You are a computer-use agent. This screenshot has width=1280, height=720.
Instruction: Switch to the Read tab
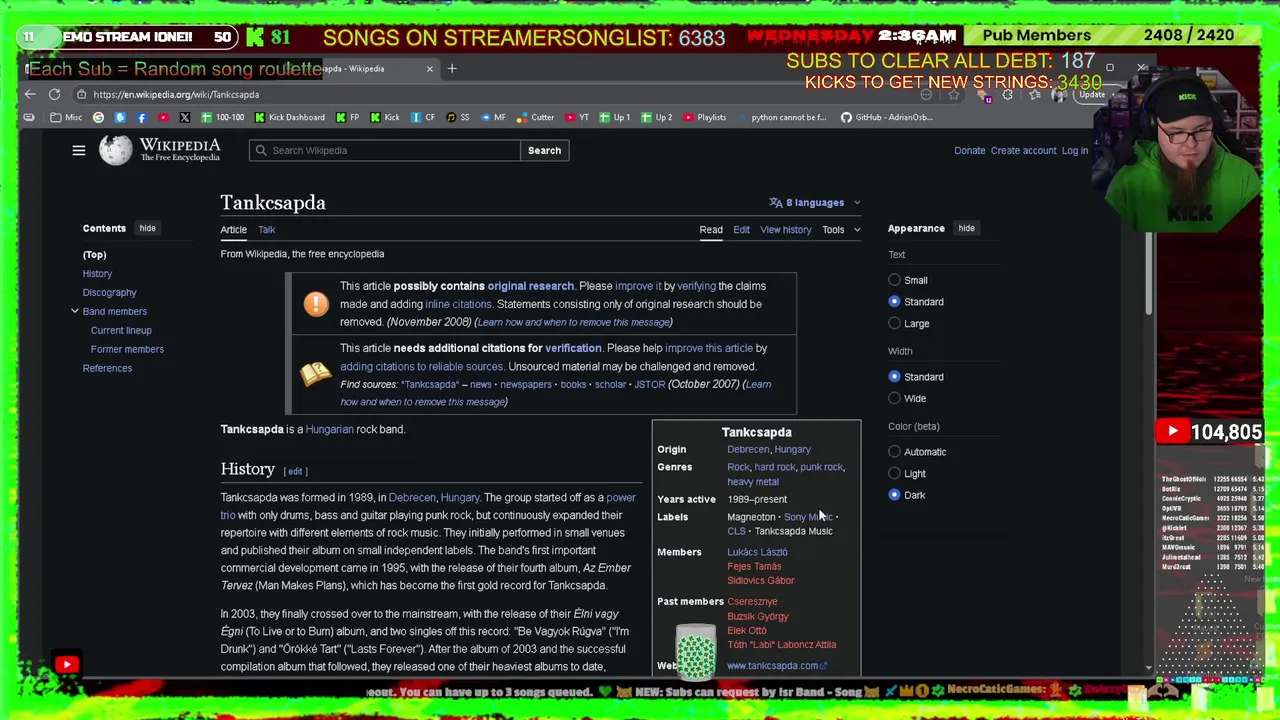[711, 230]
